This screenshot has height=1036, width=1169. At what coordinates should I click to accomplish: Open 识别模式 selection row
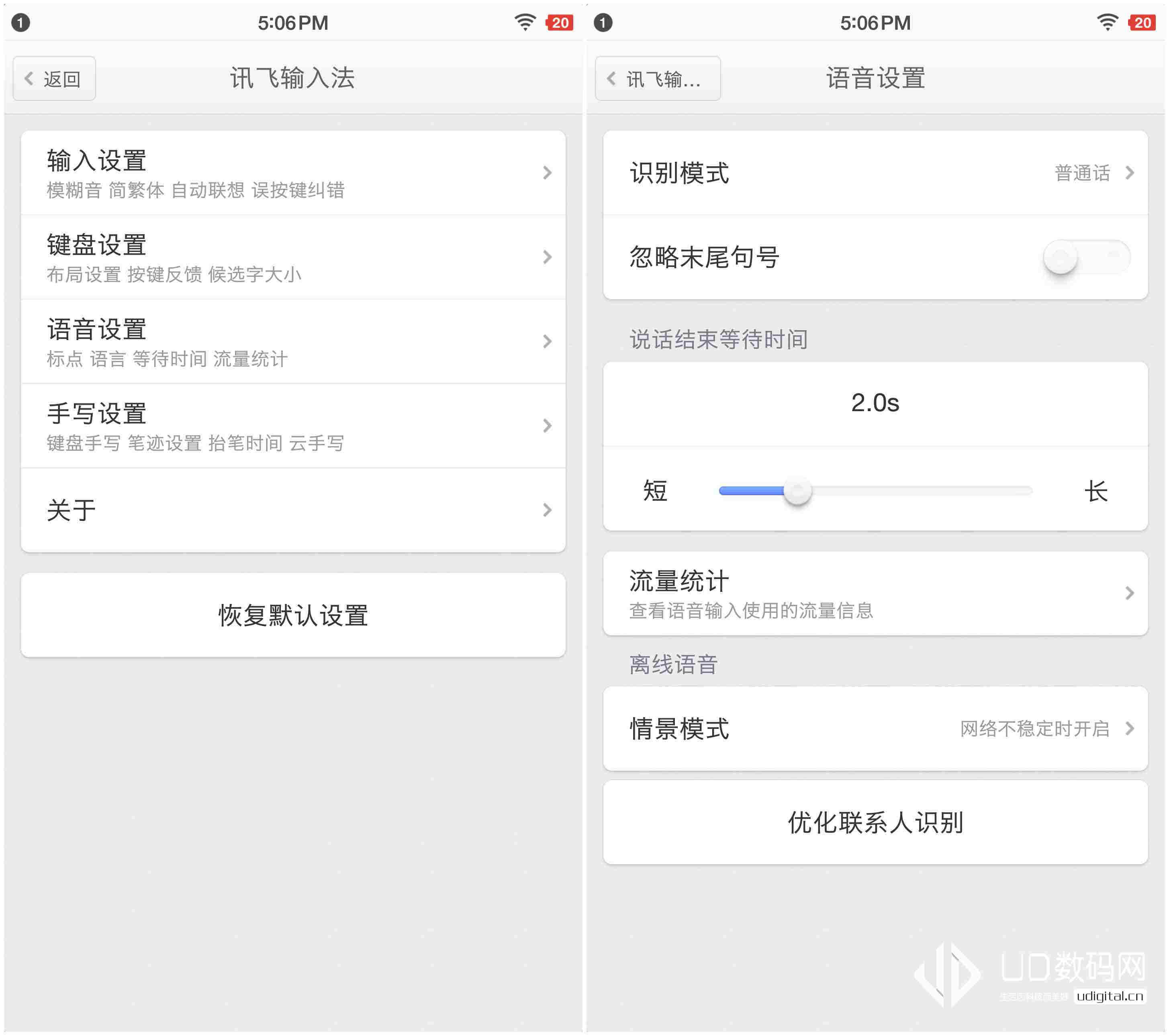click(x=875, y=173)
